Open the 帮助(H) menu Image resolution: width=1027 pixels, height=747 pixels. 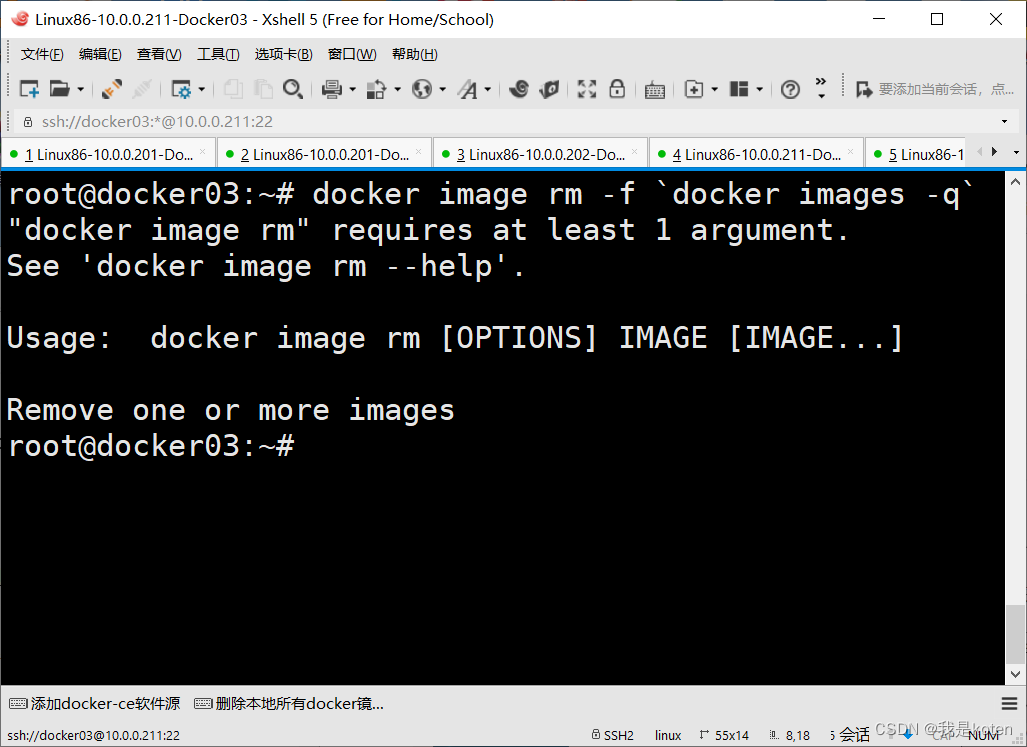[x=414, y=54]
